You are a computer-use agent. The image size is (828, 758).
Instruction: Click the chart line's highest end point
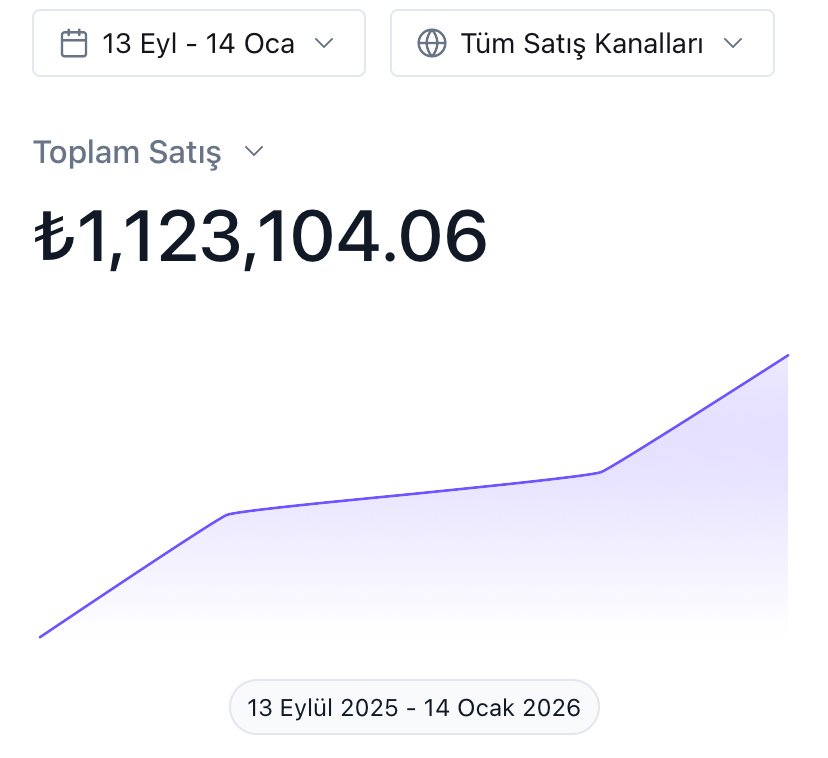tap(787, 355)
